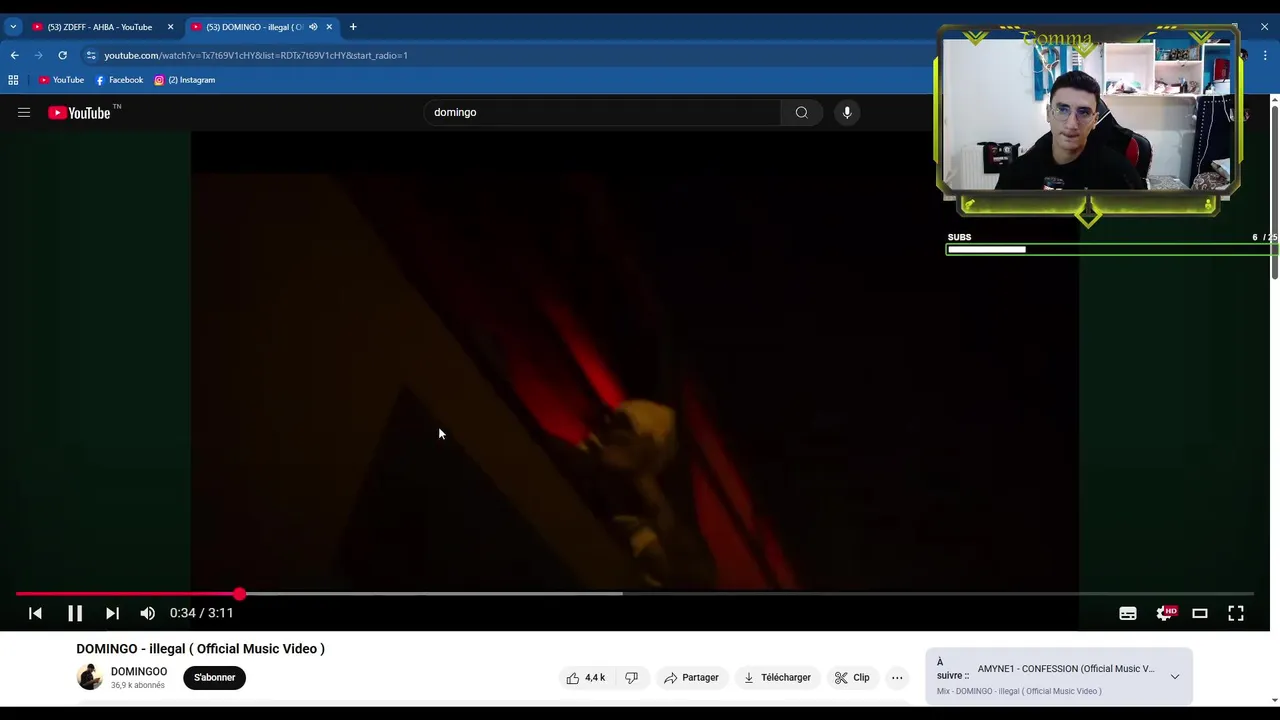Go to the previous video

35,613
